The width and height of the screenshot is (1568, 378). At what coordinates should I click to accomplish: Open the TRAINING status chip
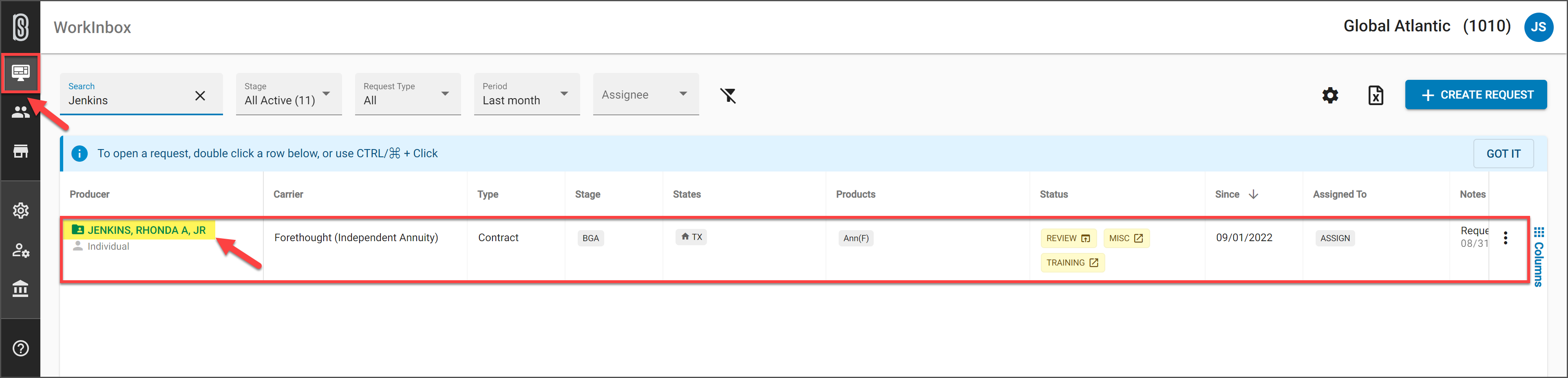[1073, 263]
